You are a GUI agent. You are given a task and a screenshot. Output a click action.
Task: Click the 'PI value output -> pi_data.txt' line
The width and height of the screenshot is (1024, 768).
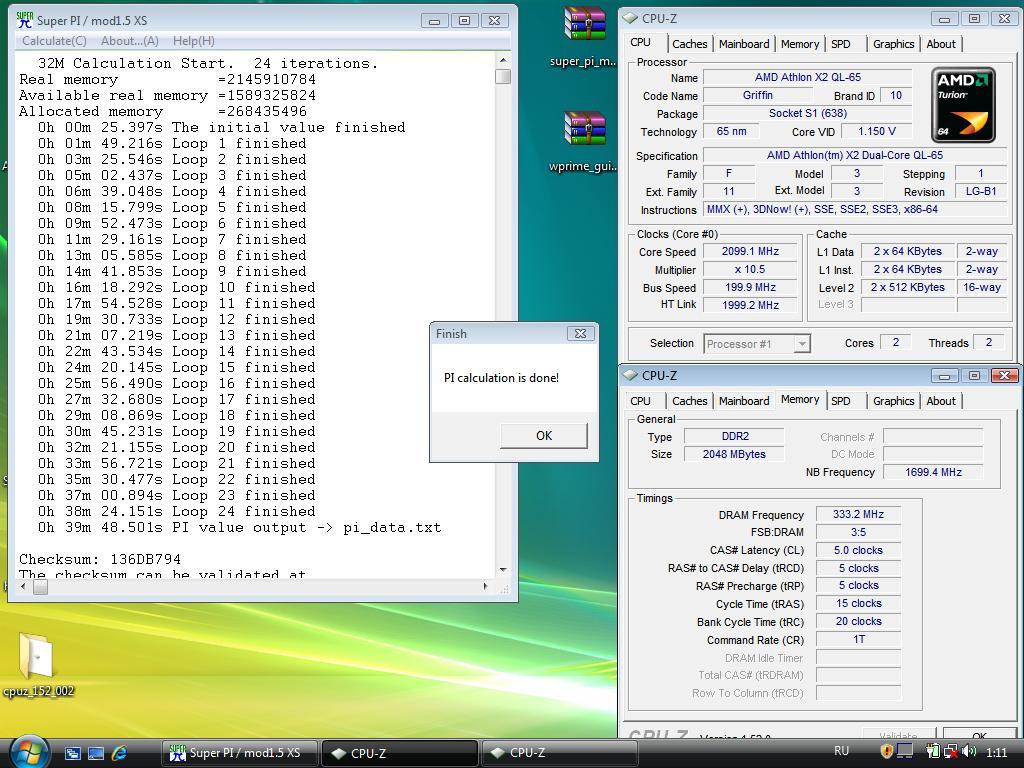239,528
